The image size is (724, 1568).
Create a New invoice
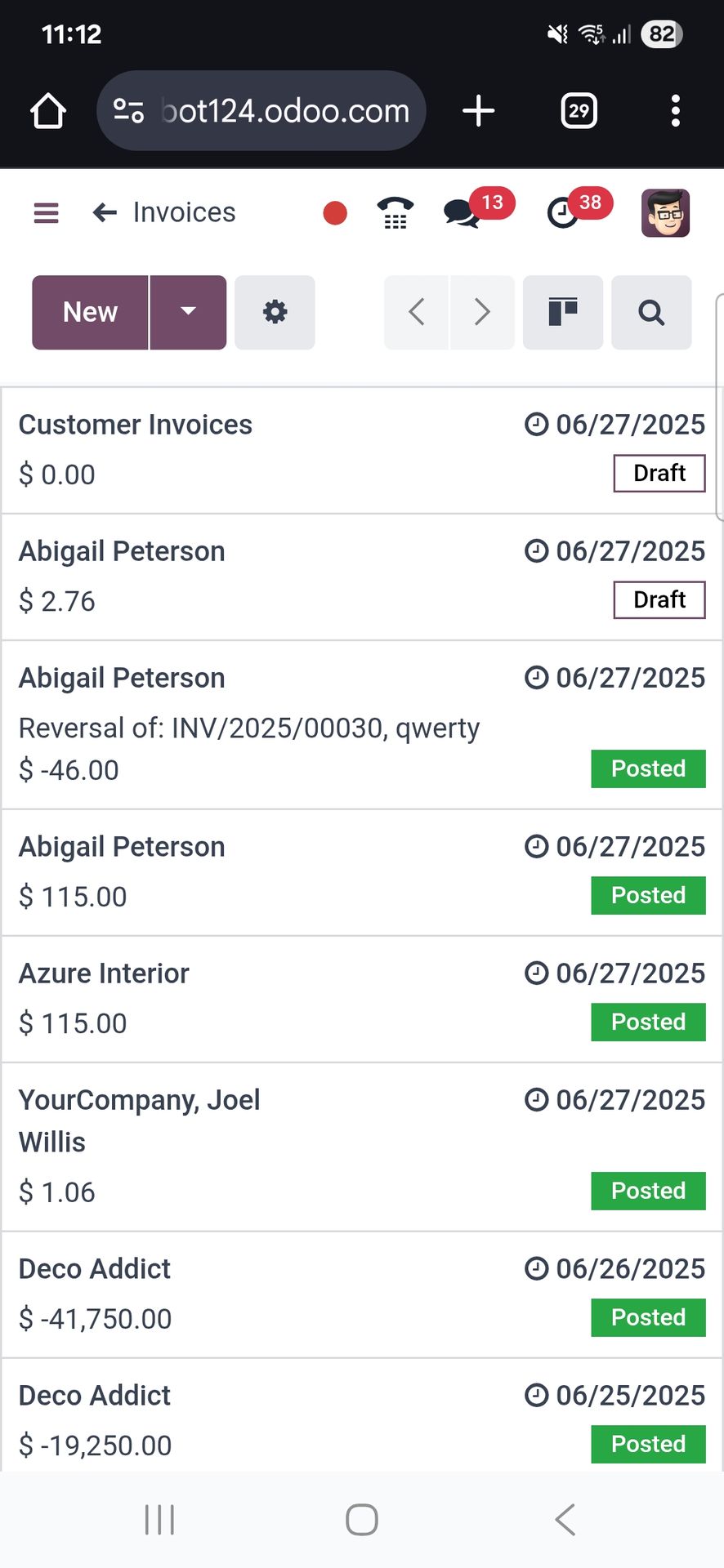[90, 312]
